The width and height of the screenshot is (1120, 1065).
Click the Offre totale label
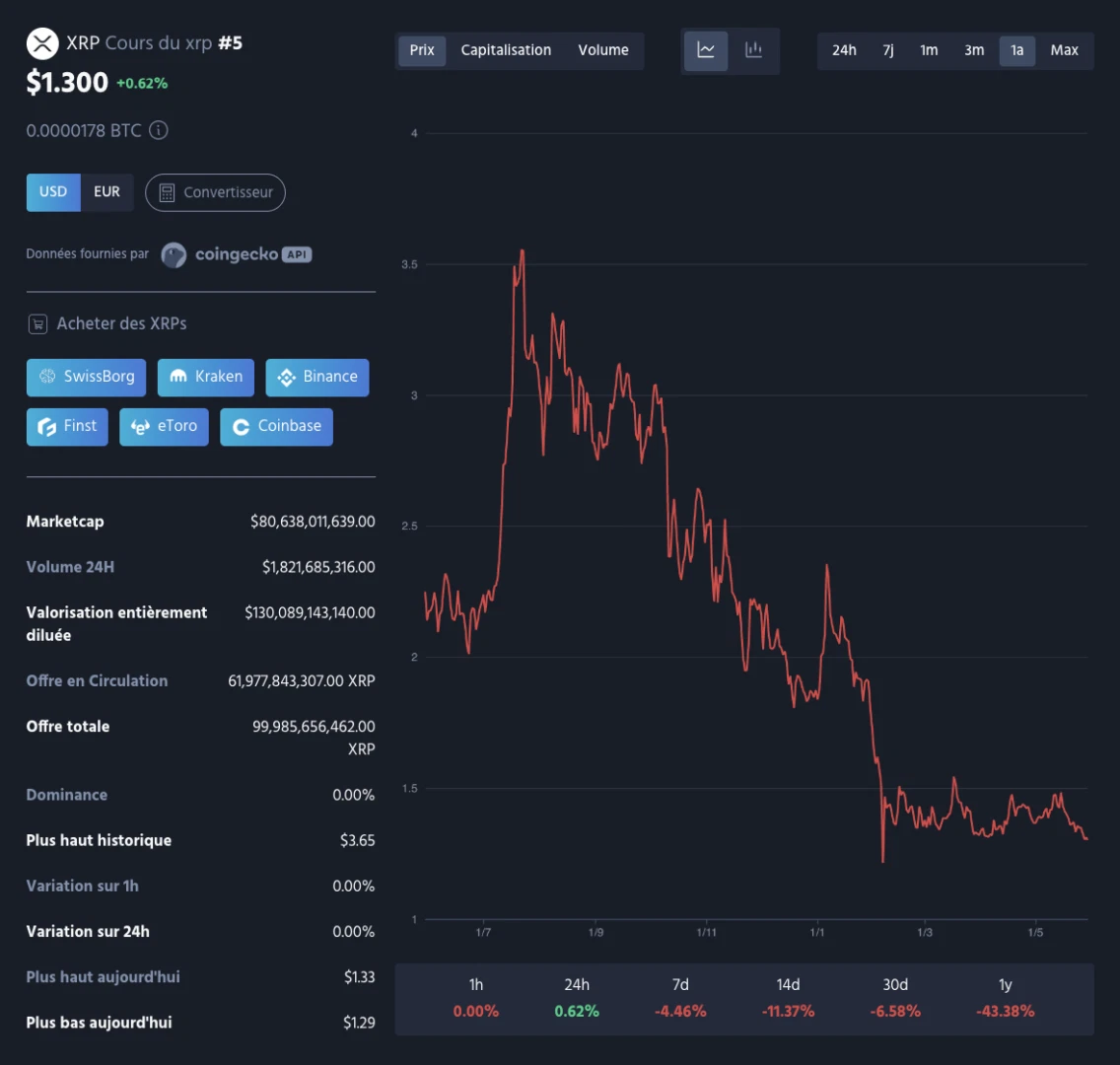[x=68, y=727]
